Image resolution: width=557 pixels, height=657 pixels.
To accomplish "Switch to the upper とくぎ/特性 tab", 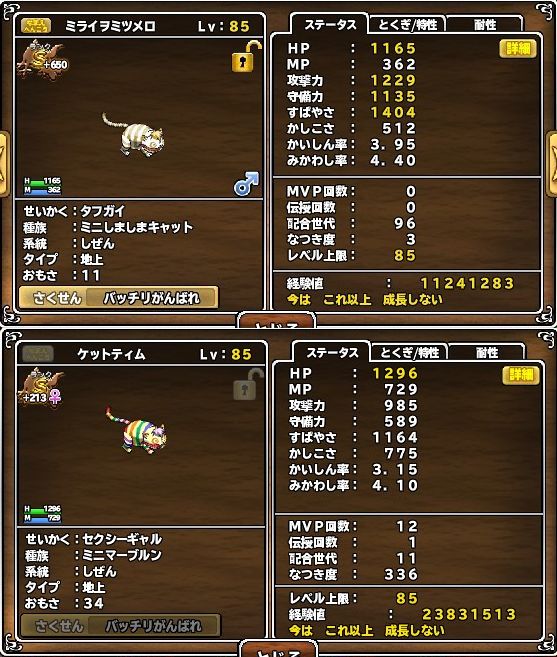I will 407,25.
